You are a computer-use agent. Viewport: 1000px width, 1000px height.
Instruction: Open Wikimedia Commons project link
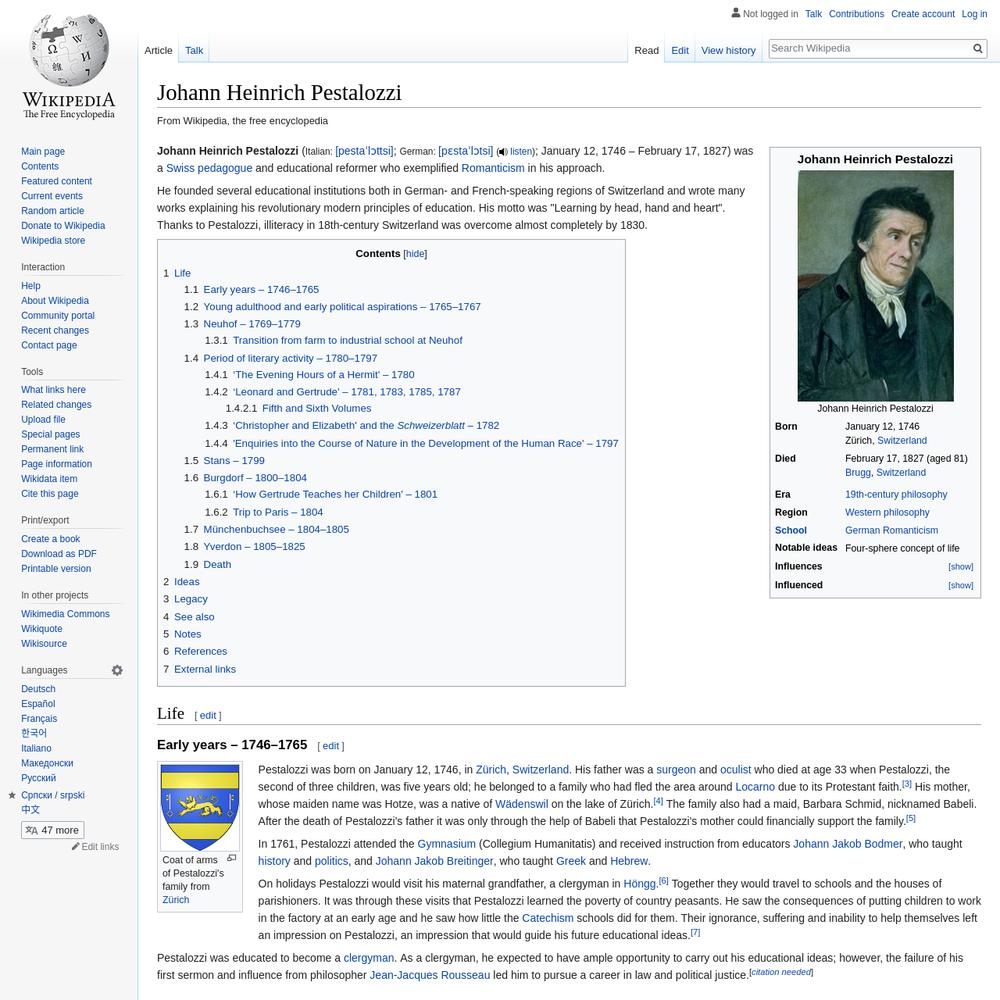coord(65,614)
